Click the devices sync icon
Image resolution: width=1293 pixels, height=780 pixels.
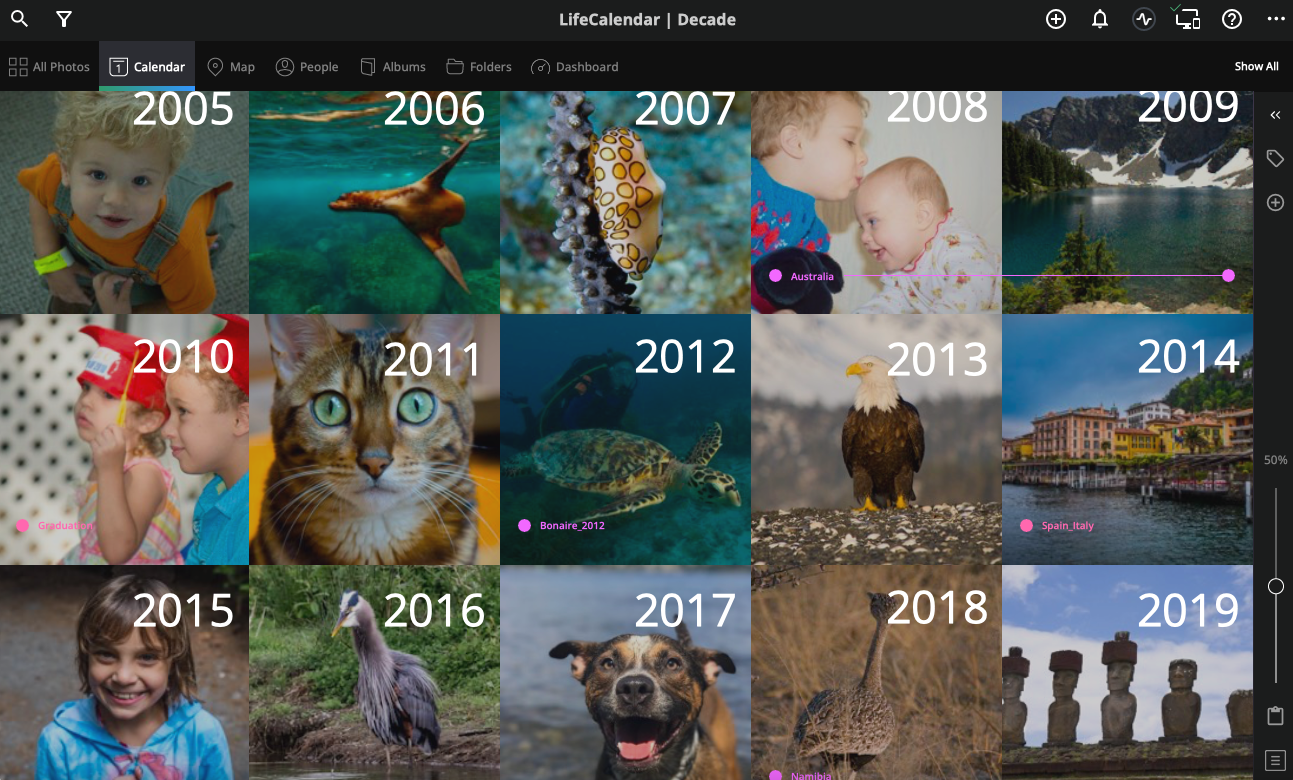(x=1188, y=17)
